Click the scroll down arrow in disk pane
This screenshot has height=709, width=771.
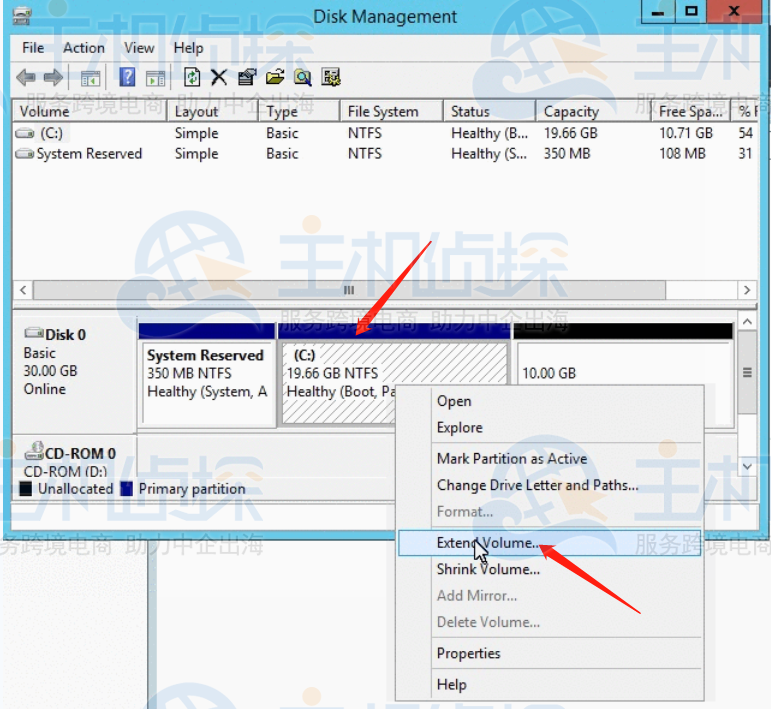[746, 466]
